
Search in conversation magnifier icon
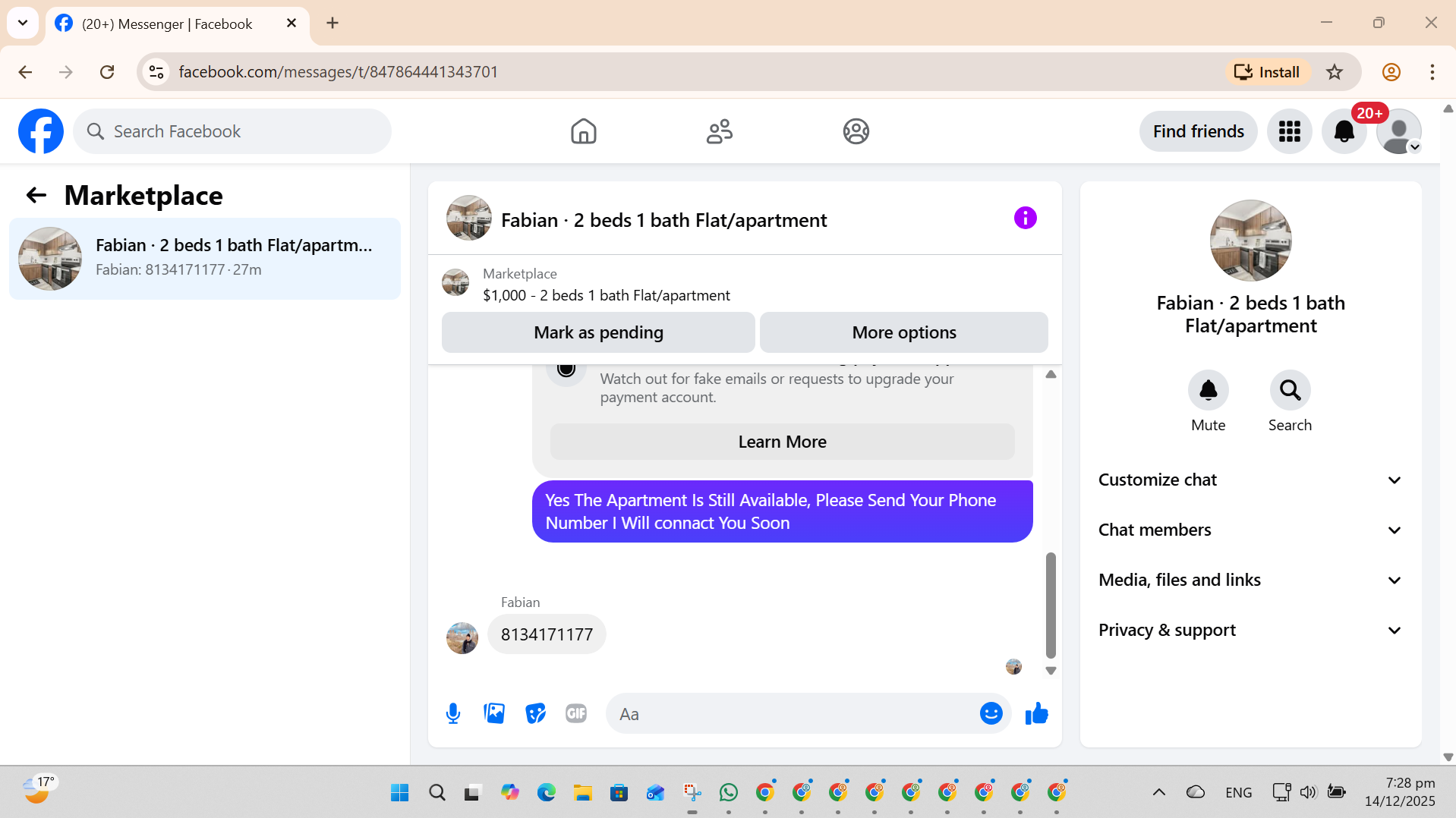tap(1290, 390)
